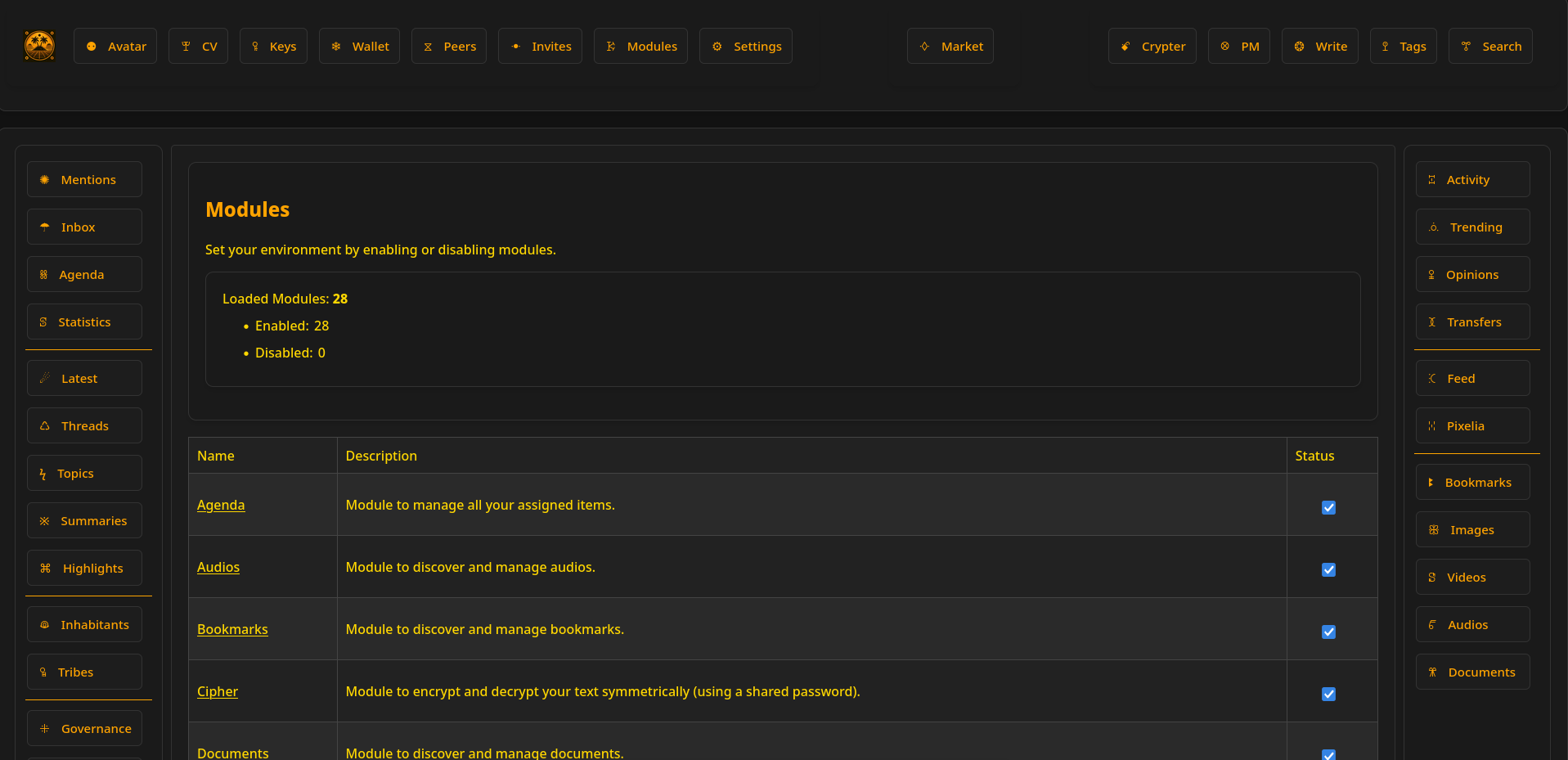Follow the Cipher module link
This screenshot has height=760, width=1568.
click(x=218, y=692)
